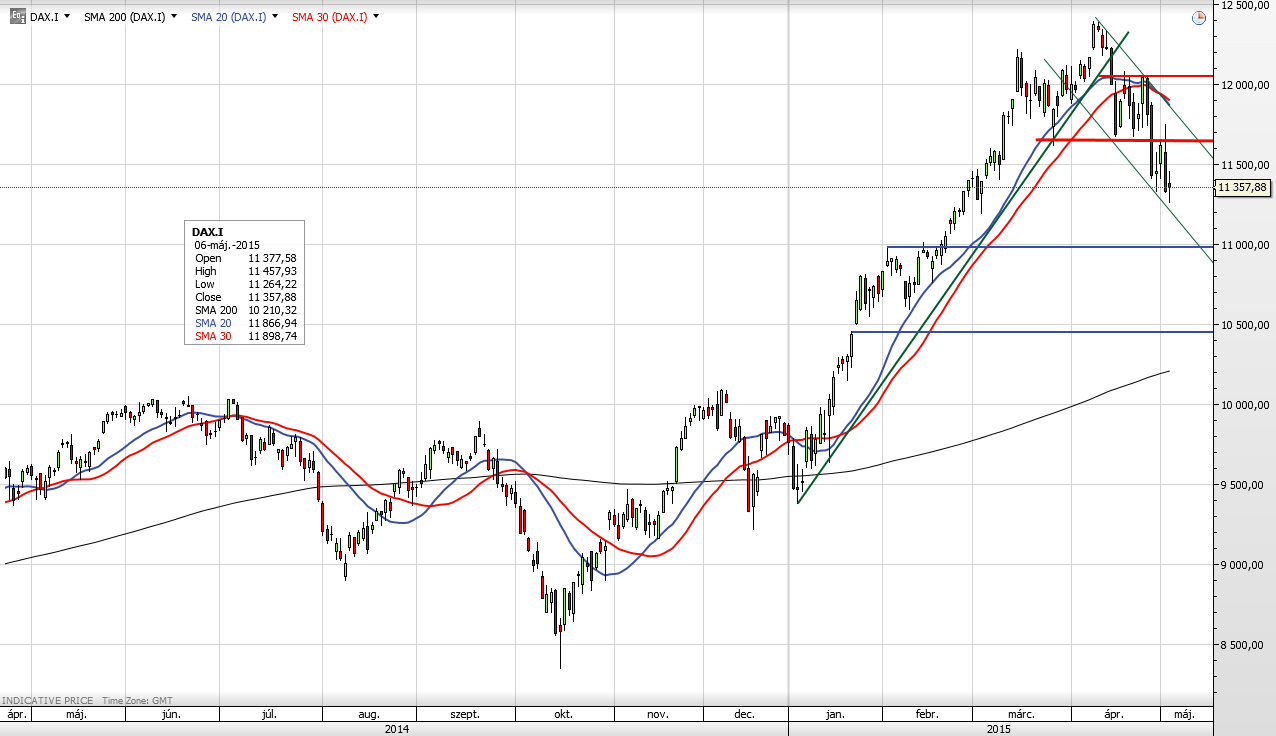Click the date 06-máj.-2015 in data box
This screenshot has height=736, width=1276.
pos(229,245)
